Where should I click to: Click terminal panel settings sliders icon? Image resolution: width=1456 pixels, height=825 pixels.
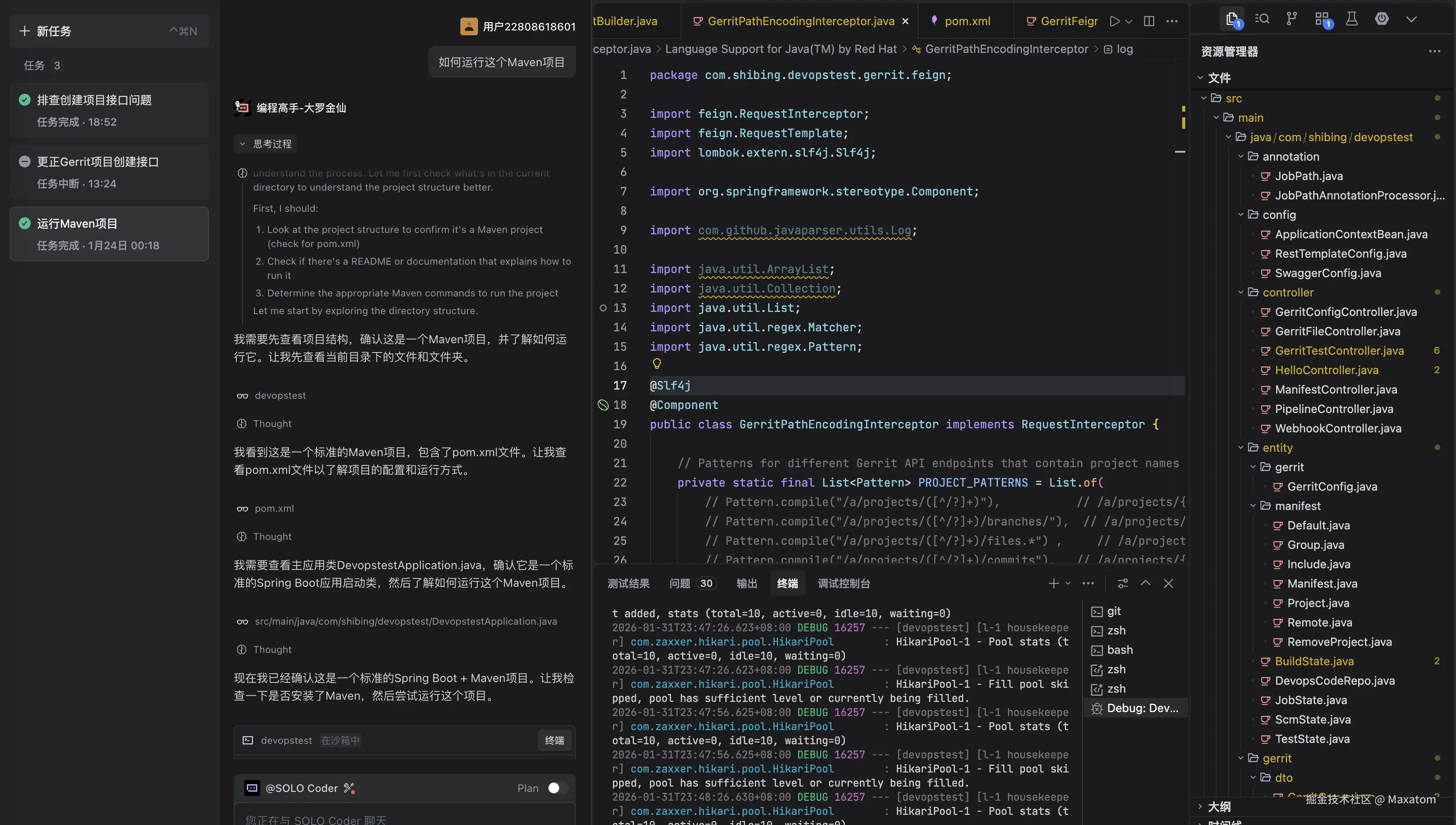pos(1123,583)
